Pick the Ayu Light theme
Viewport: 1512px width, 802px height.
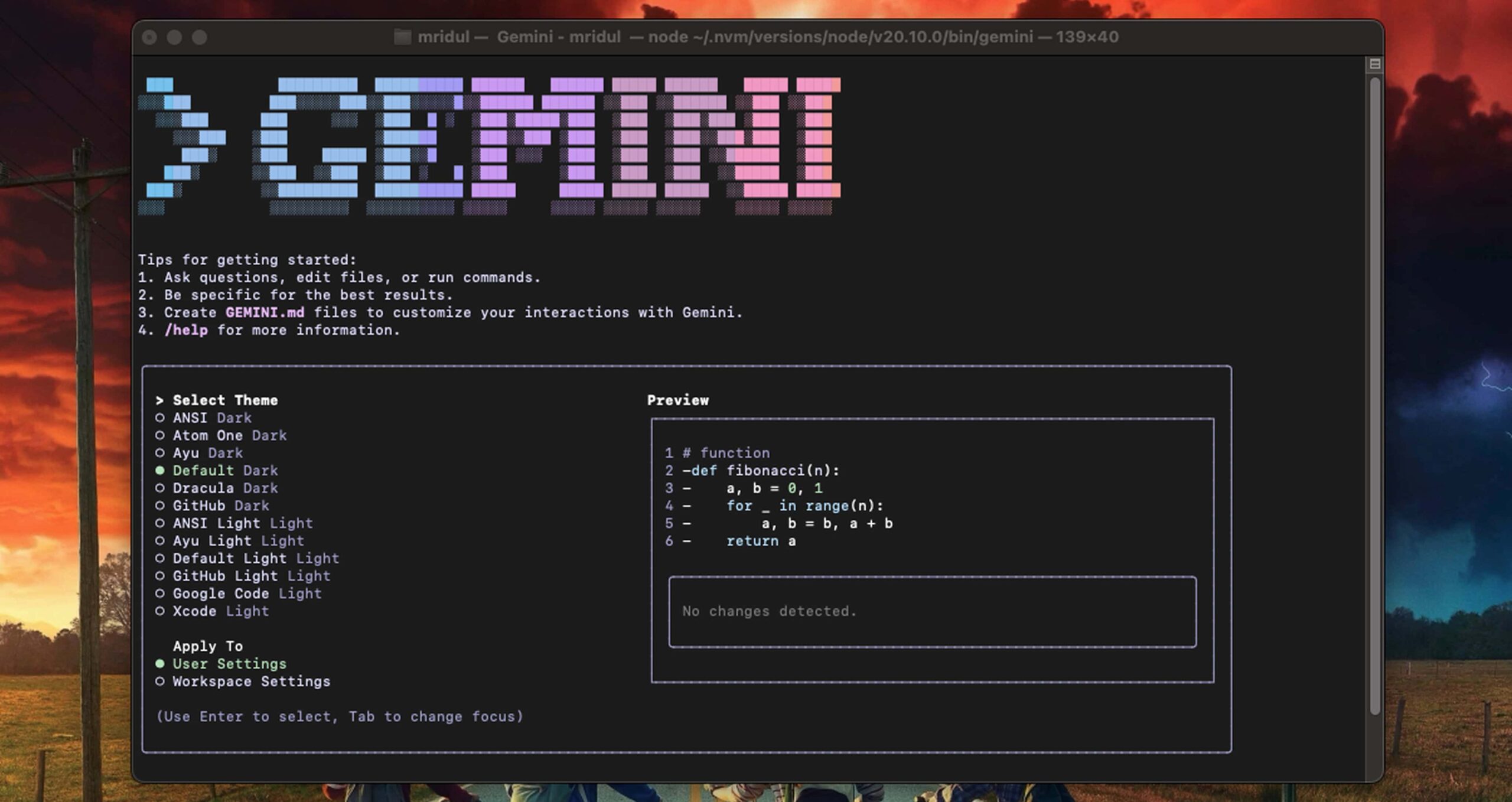pos(230,541)
